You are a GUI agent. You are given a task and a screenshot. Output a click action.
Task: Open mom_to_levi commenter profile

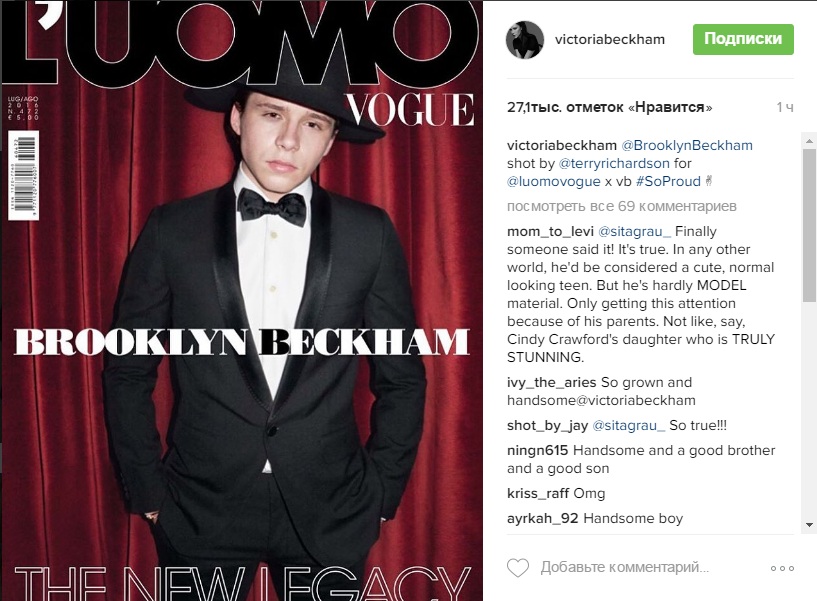coord(550,231)
